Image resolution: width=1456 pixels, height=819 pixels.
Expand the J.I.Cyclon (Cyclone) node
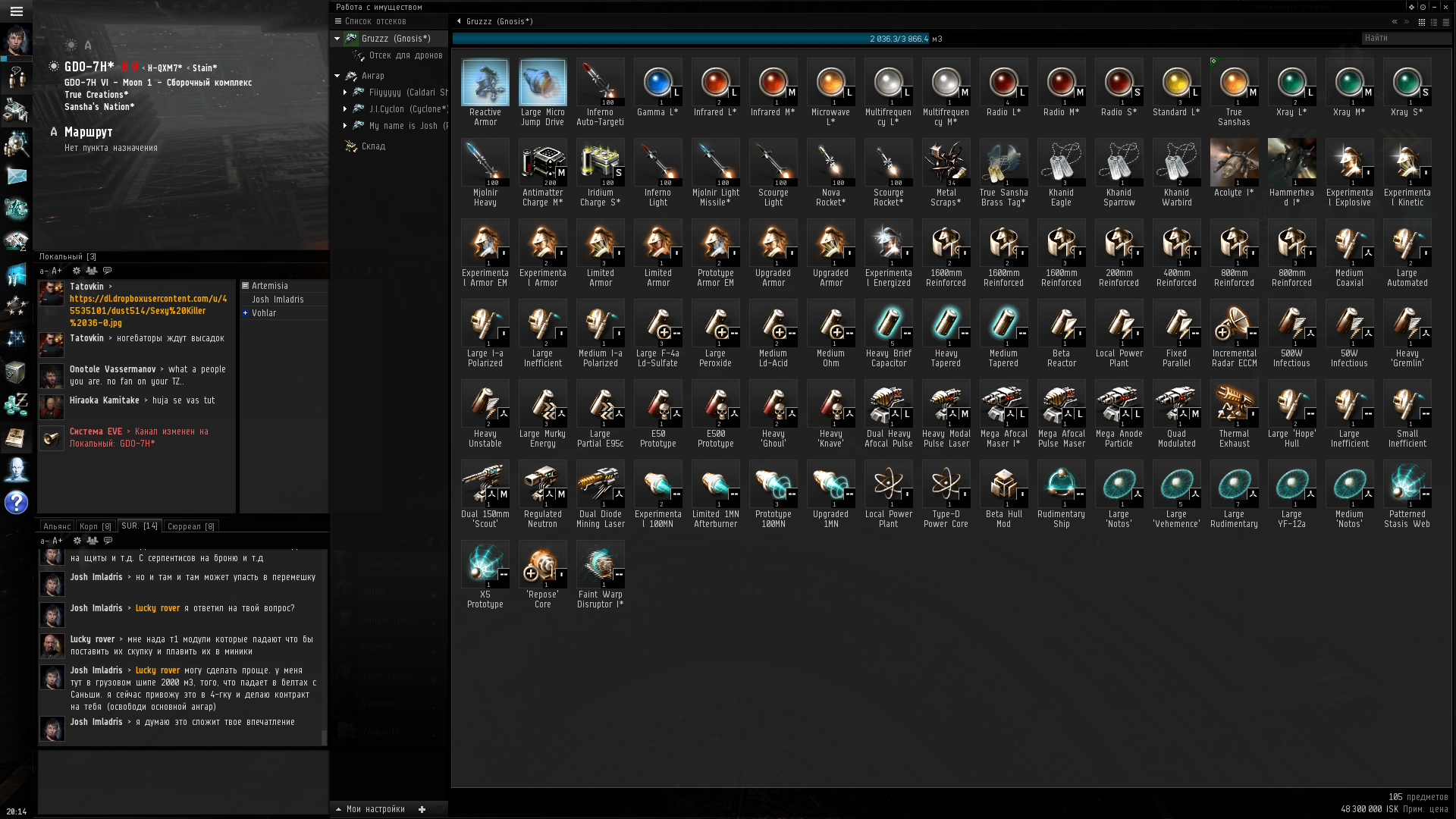[345, 109]
